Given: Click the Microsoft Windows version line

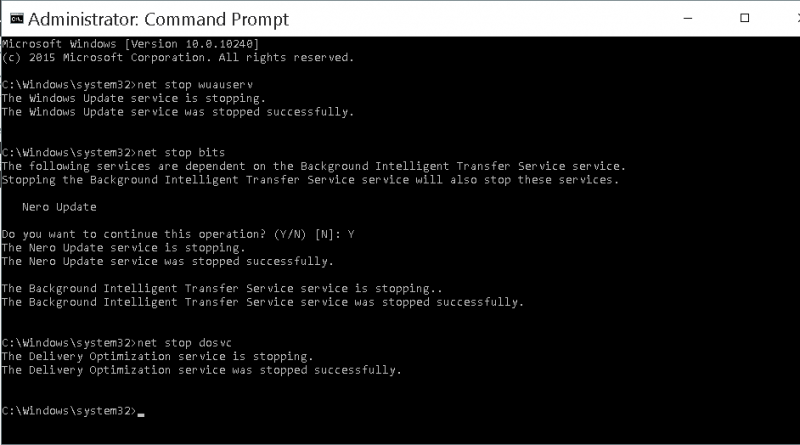Looking at the screenshot, I should point(131,44).
